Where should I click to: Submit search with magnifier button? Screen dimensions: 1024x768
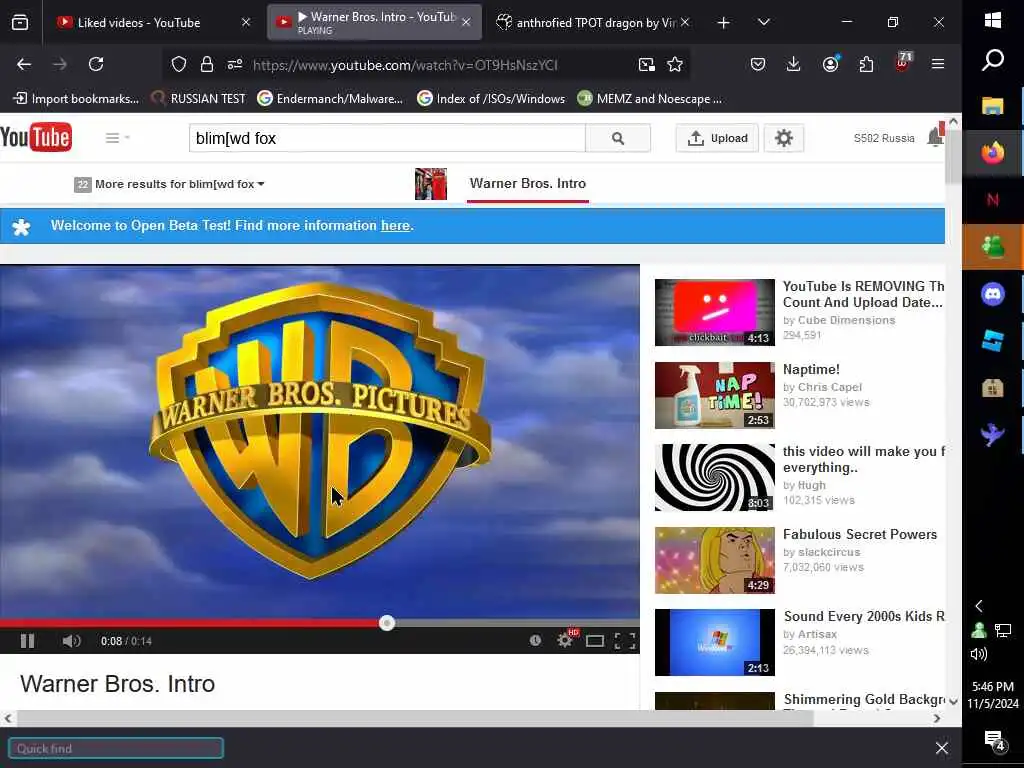coord(618,138)
